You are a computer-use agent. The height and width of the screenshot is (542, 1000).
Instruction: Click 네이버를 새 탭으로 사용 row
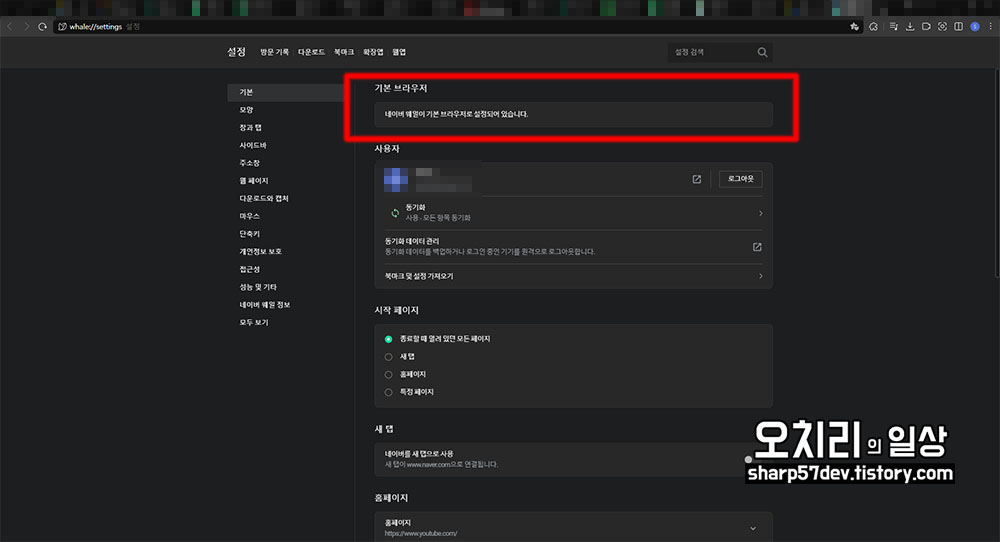[573, 459]
